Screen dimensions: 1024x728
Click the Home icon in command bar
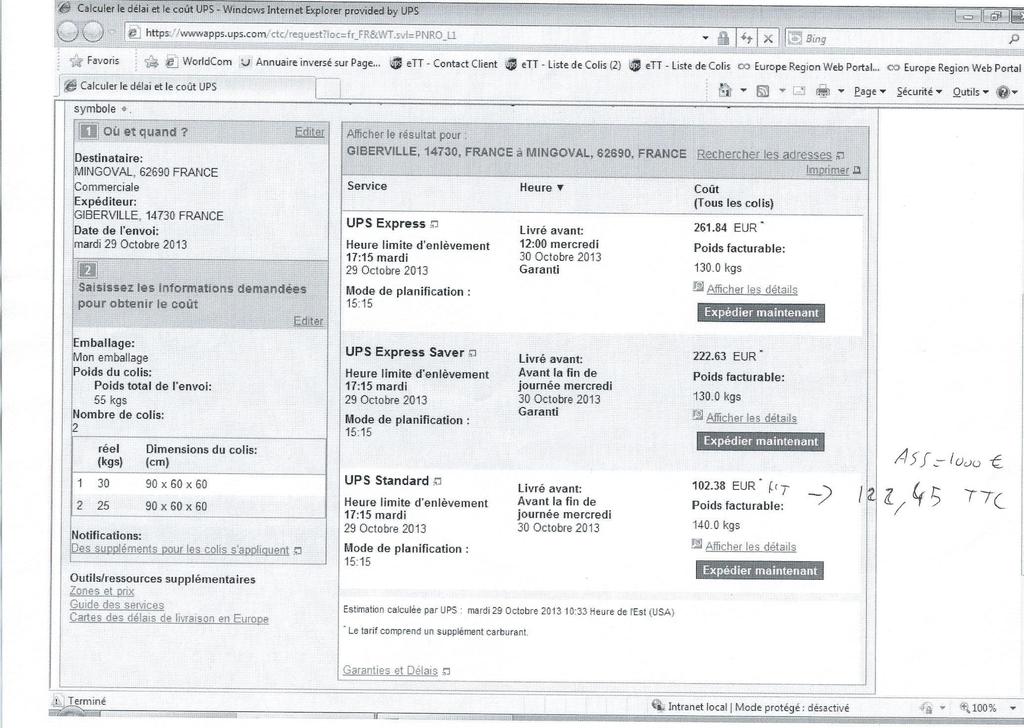tap(725, 91)
